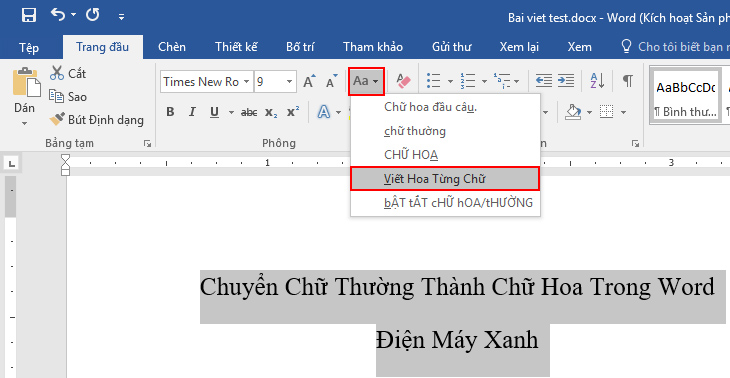
Task: Toggle Bold formatting button
Action: point(170,112)
